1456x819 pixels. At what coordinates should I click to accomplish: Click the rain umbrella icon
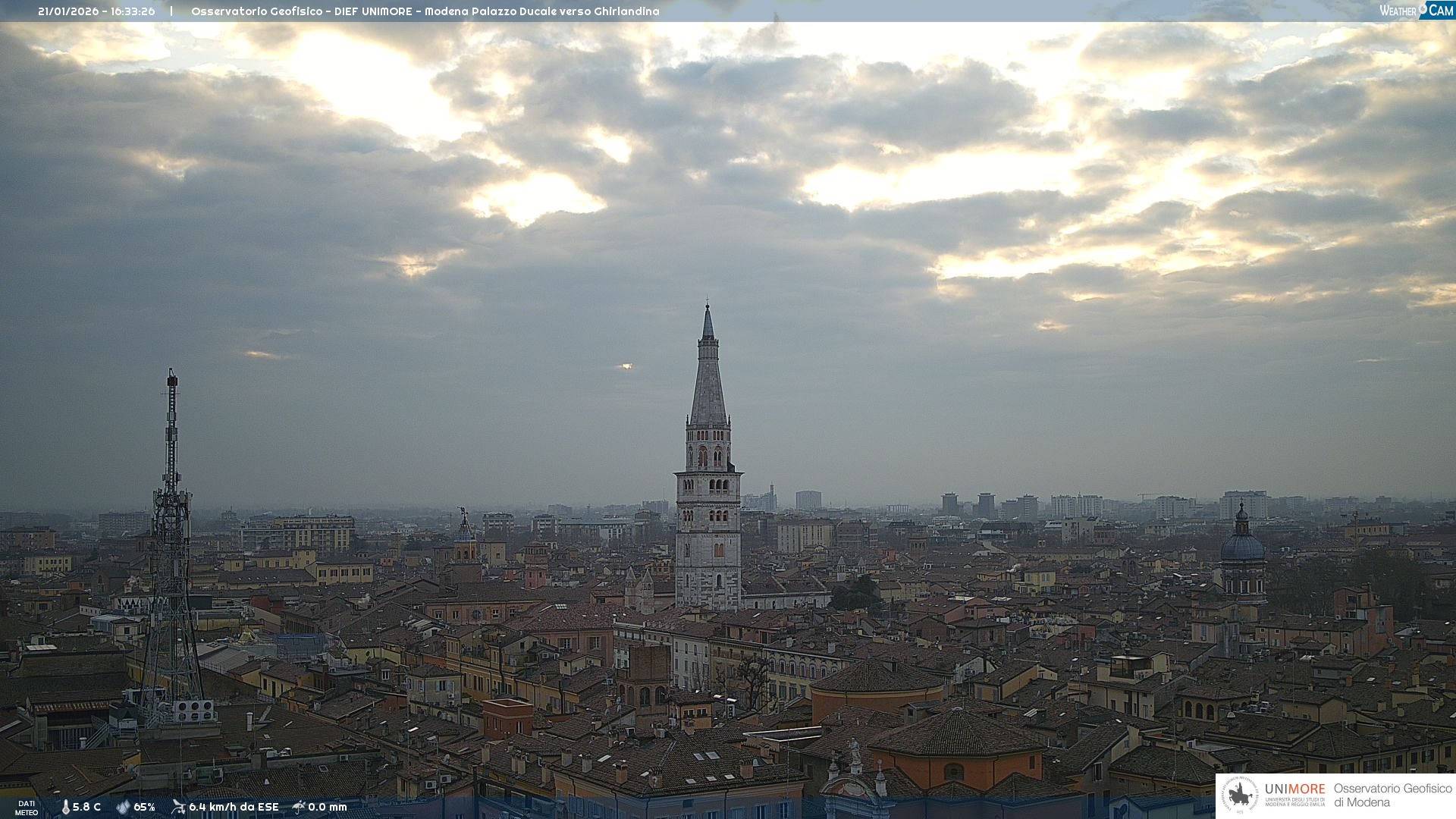click(299, 807)
